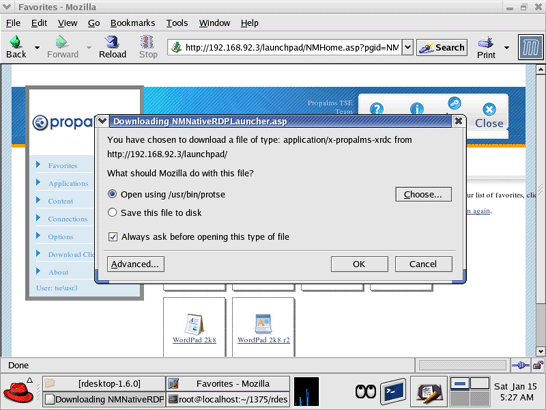This screenshot has height=410, width=546.
Task: Click the Red Hat main menu icon
Action: 19,392
